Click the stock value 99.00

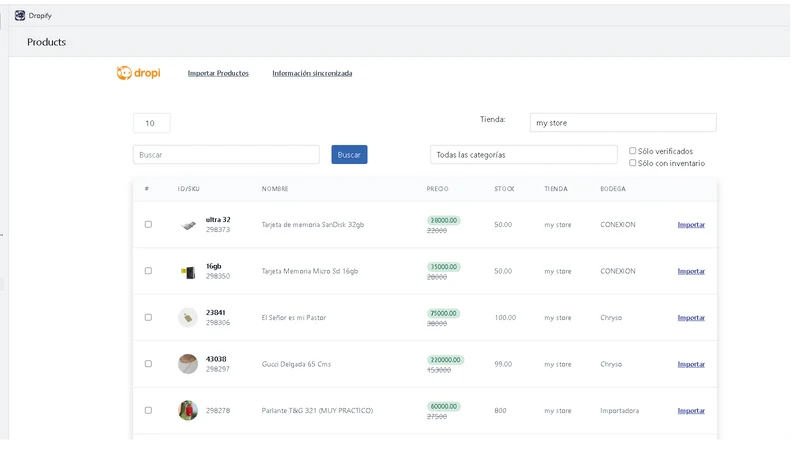coord(503,364)
